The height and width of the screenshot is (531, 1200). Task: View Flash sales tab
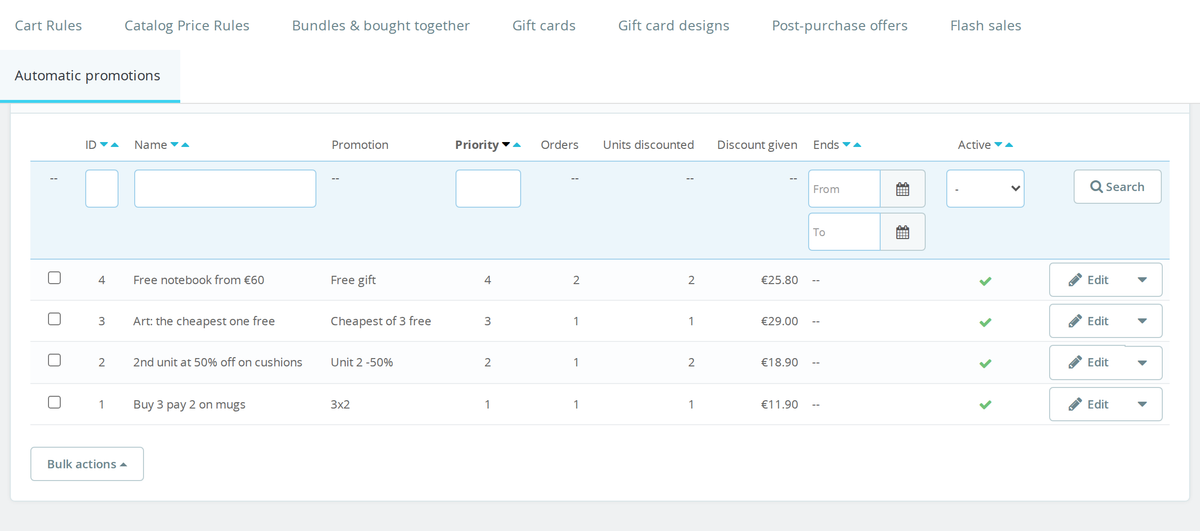pos(986,25)
